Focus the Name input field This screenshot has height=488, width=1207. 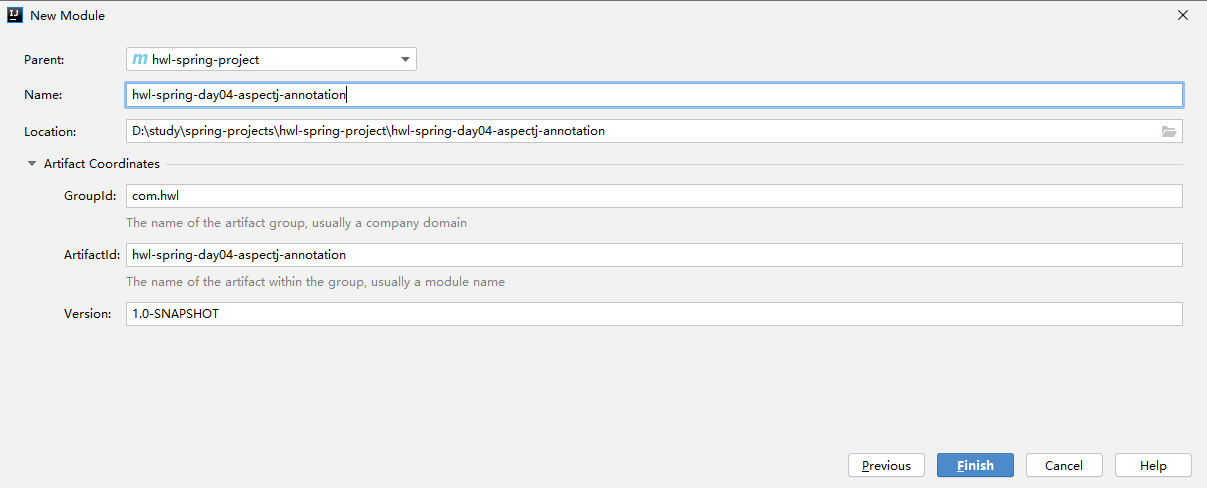tap(654, 95)
